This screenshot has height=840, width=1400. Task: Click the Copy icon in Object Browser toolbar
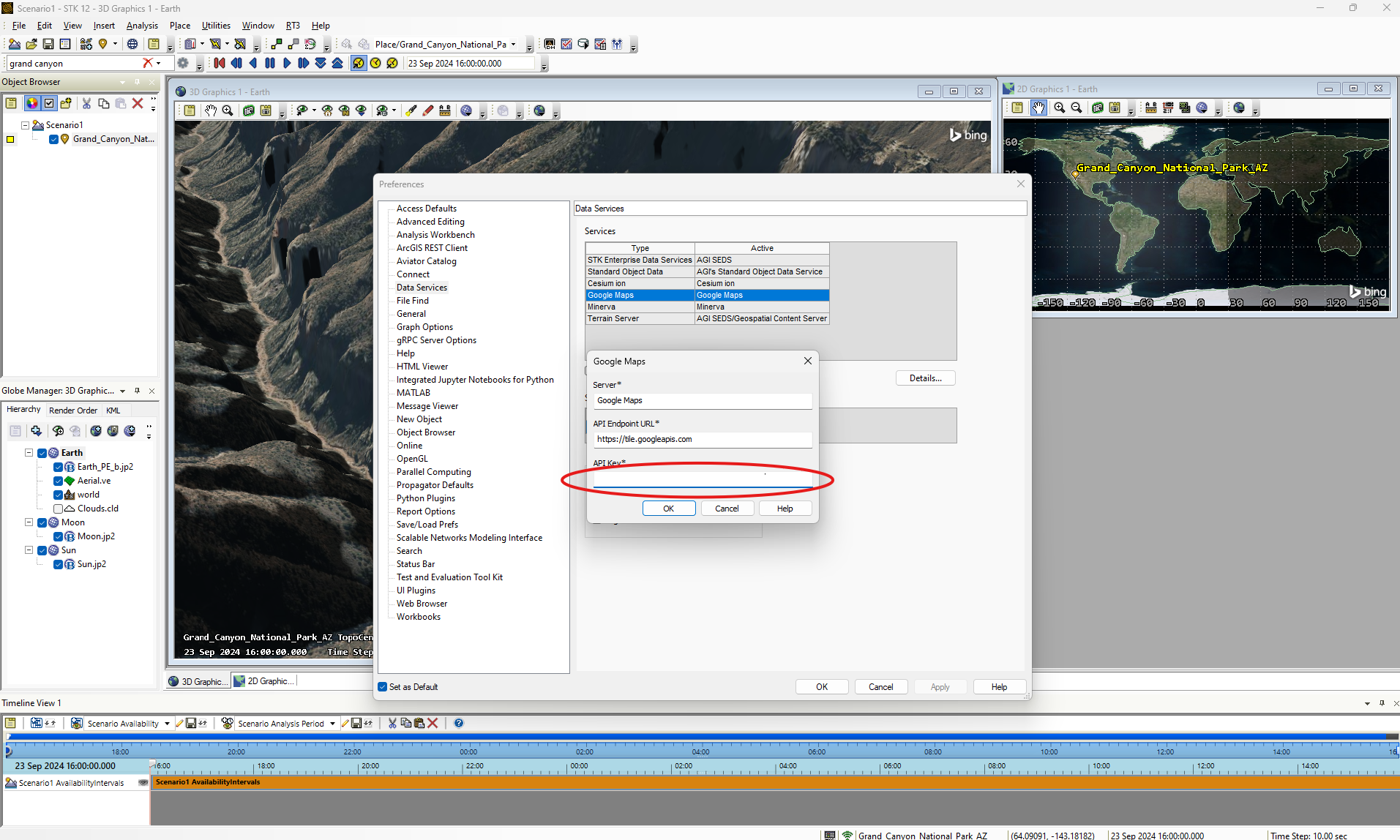pyautogui.click(x=104, y=103)
